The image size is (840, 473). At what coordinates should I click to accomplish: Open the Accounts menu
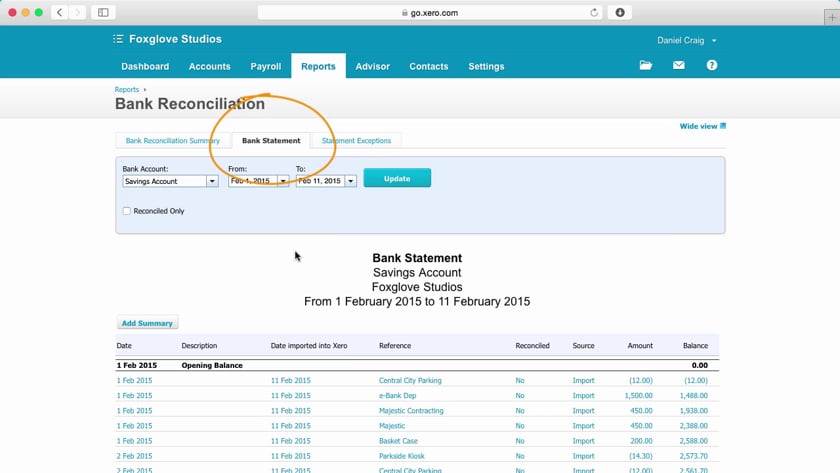[x=209, y=66]
